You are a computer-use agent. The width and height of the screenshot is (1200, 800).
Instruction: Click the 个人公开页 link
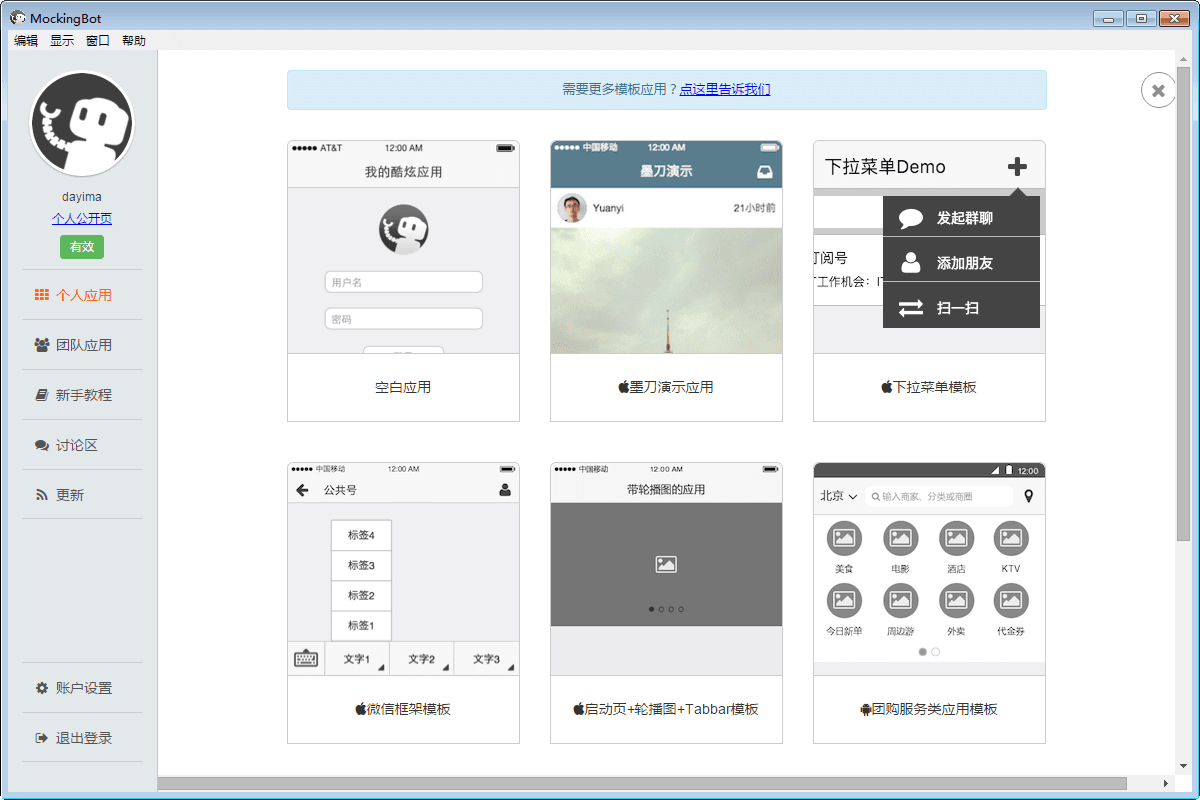[x=82, y=219]
